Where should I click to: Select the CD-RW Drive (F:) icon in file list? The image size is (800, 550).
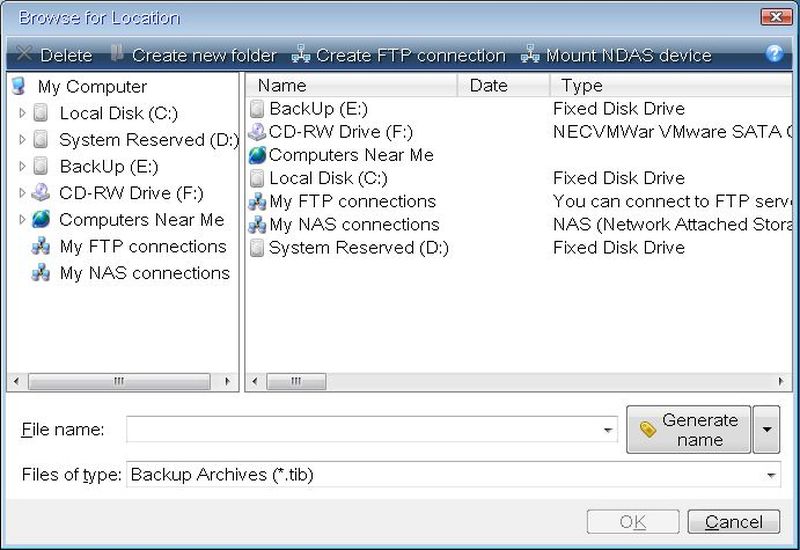point(257,132)
